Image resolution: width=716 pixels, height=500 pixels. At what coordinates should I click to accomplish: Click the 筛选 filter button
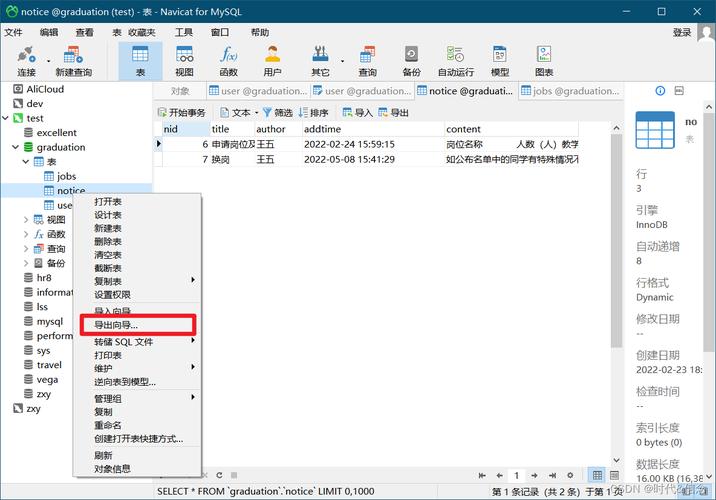[278, 112]
